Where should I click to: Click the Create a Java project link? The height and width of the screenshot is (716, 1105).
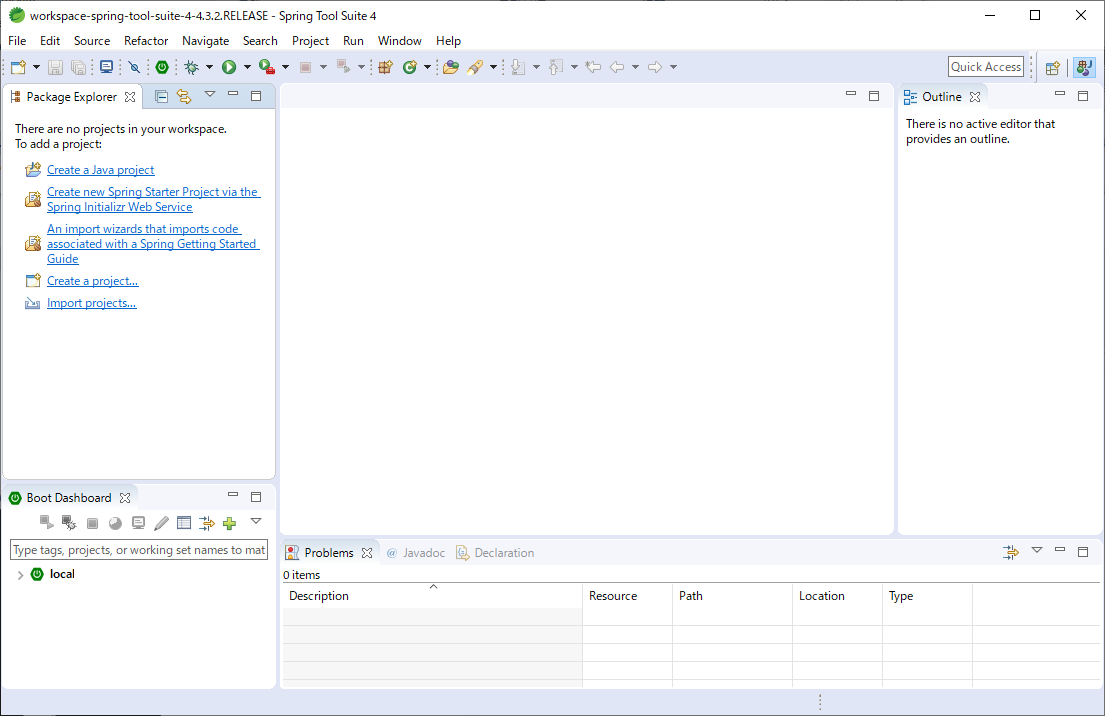[x=101, y=170]
